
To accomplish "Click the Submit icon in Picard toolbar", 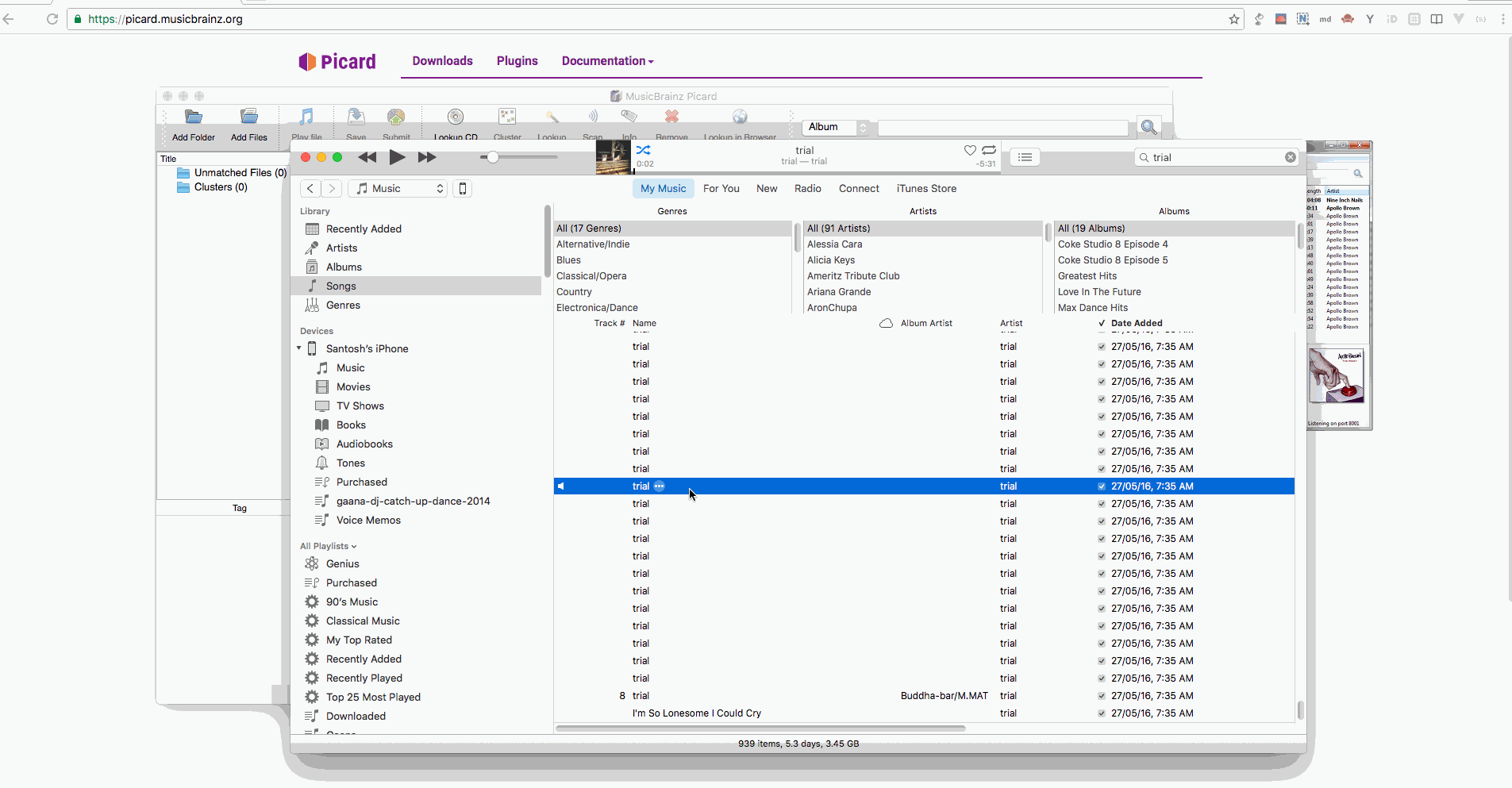I will 396,117.
